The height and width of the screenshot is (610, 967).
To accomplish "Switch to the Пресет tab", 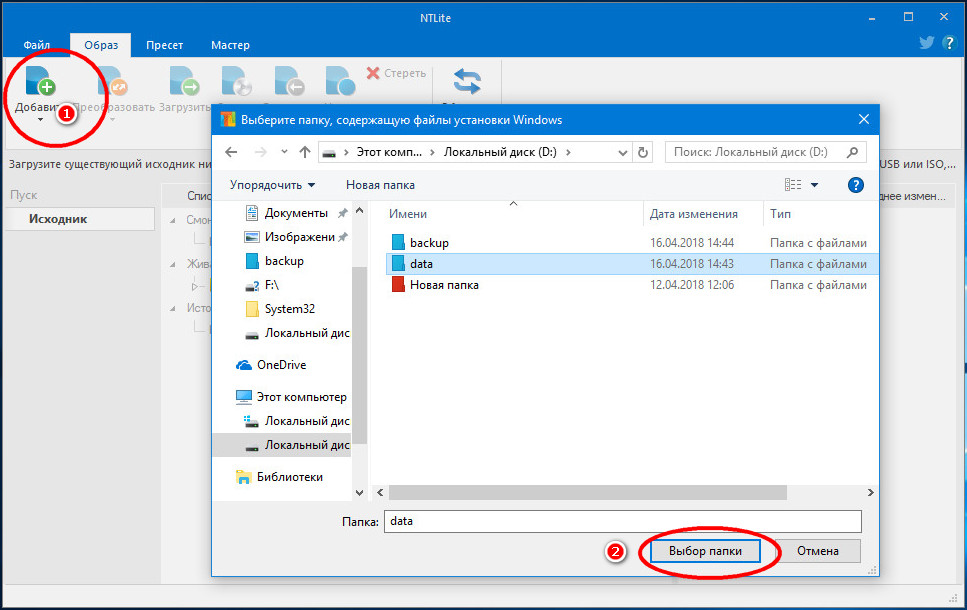I will point(164,45).
